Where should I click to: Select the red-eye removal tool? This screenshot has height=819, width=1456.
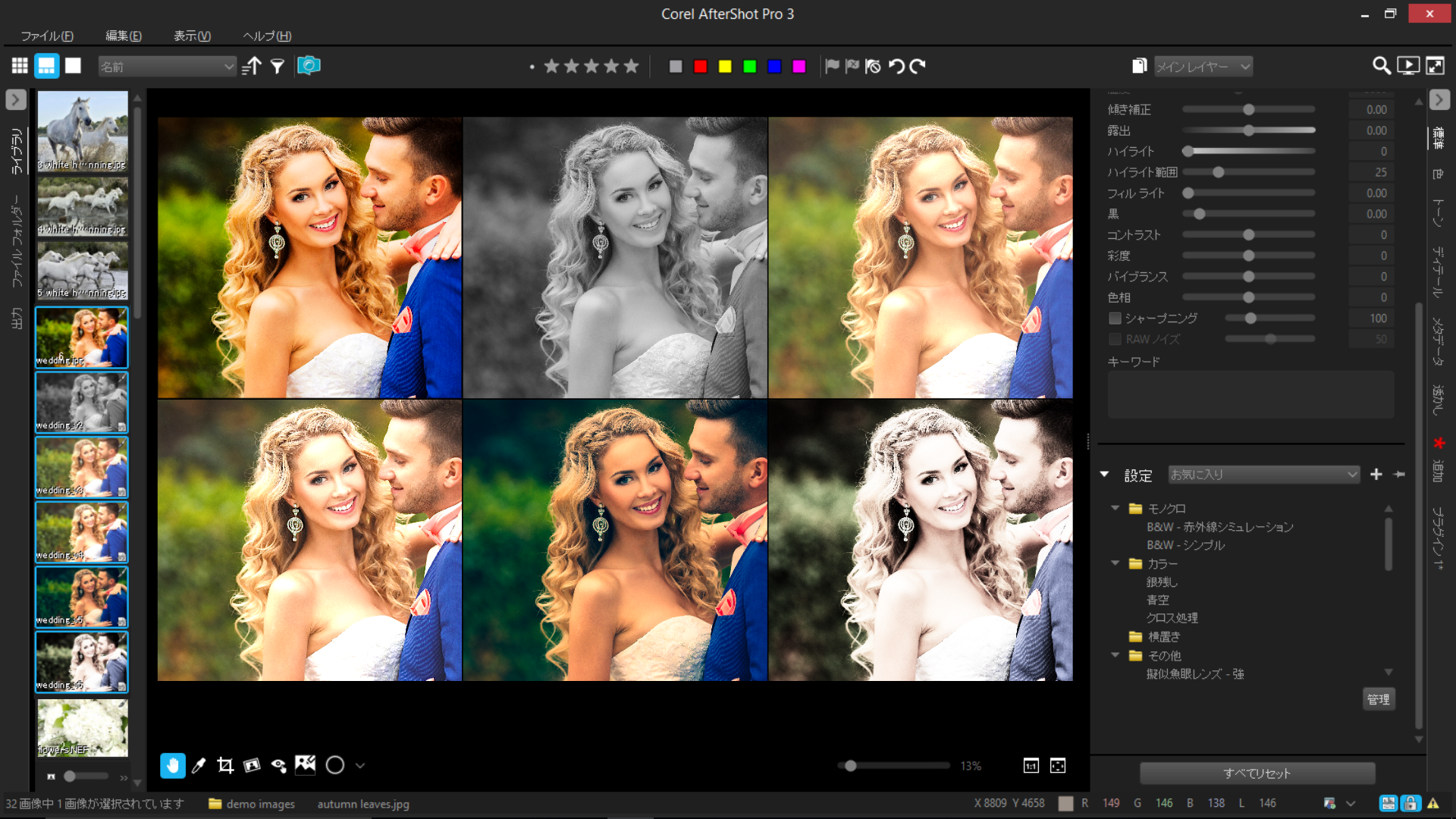tap(278, 765)
